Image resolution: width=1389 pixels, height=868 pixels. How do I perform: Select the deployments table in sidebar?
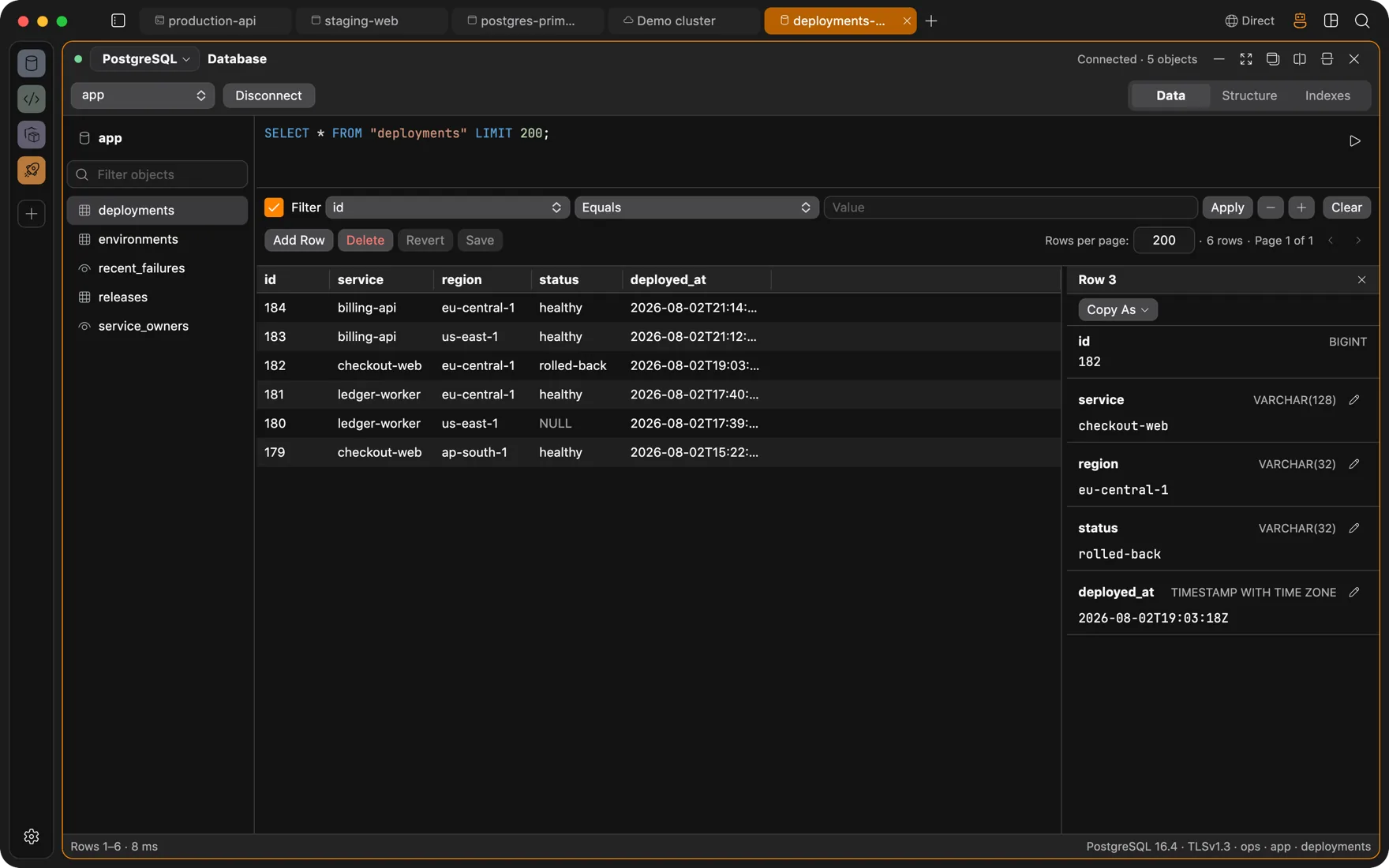pos(157,211)
